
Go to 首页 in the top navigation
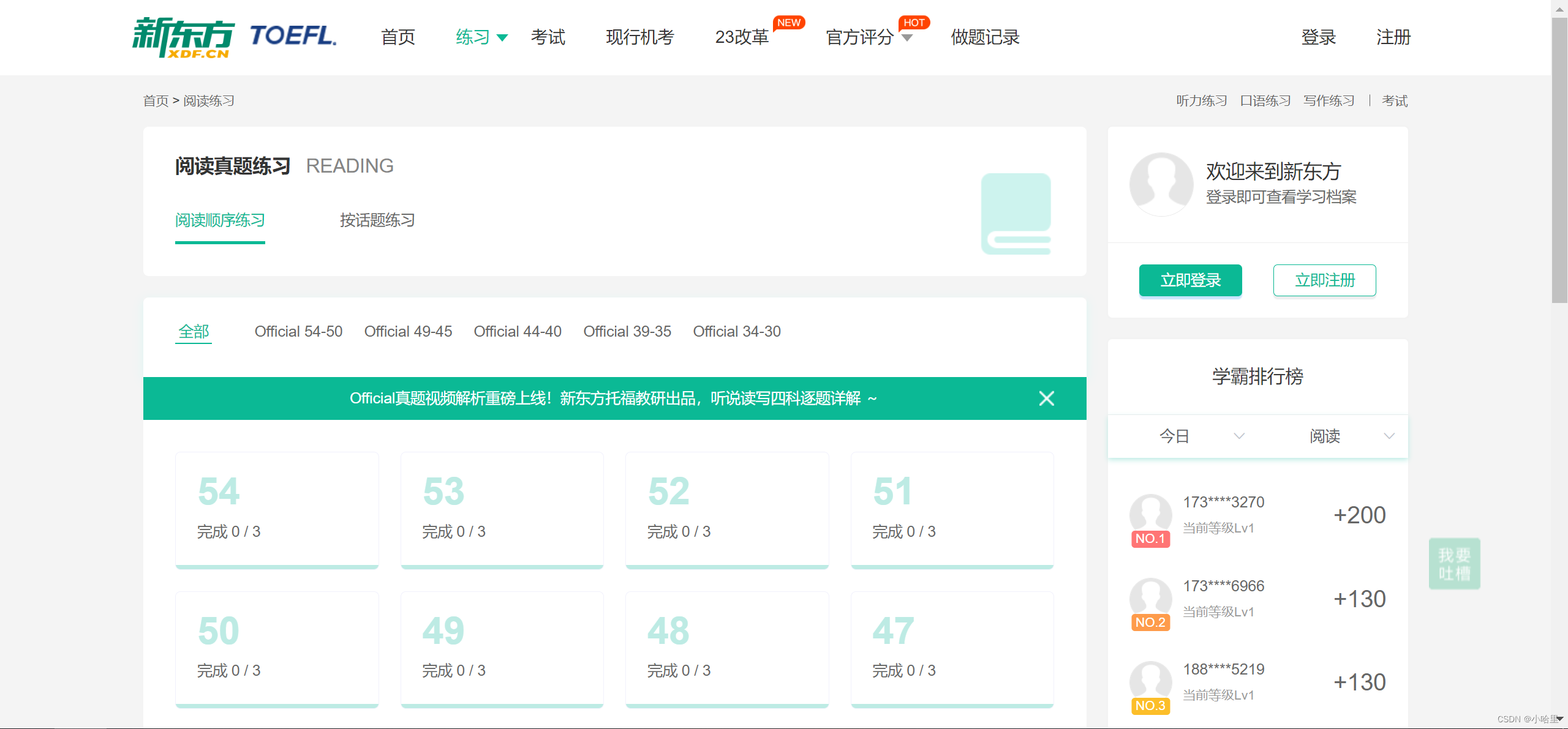click(398, 37)
